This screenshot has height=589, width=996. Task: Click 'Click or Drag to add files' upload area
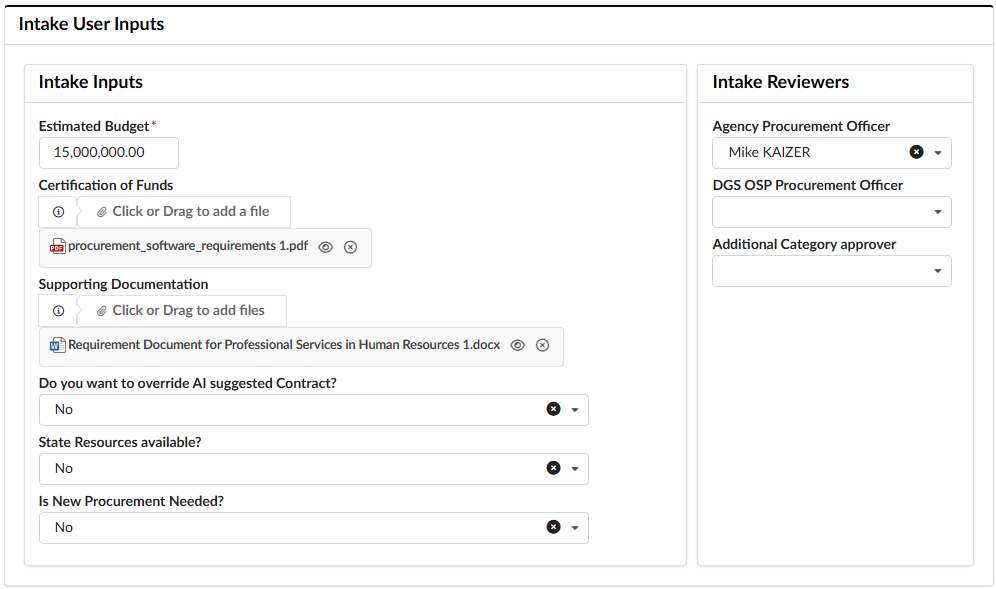tap(182, 311)
